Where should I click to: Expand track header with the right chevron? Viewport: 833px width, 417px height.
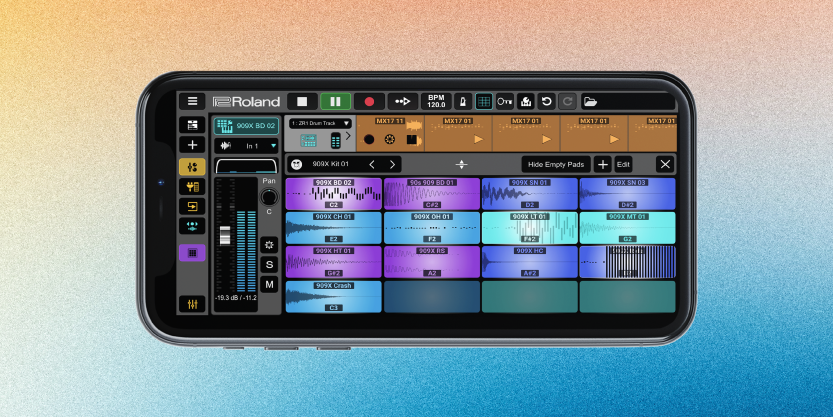pos(348,136)
